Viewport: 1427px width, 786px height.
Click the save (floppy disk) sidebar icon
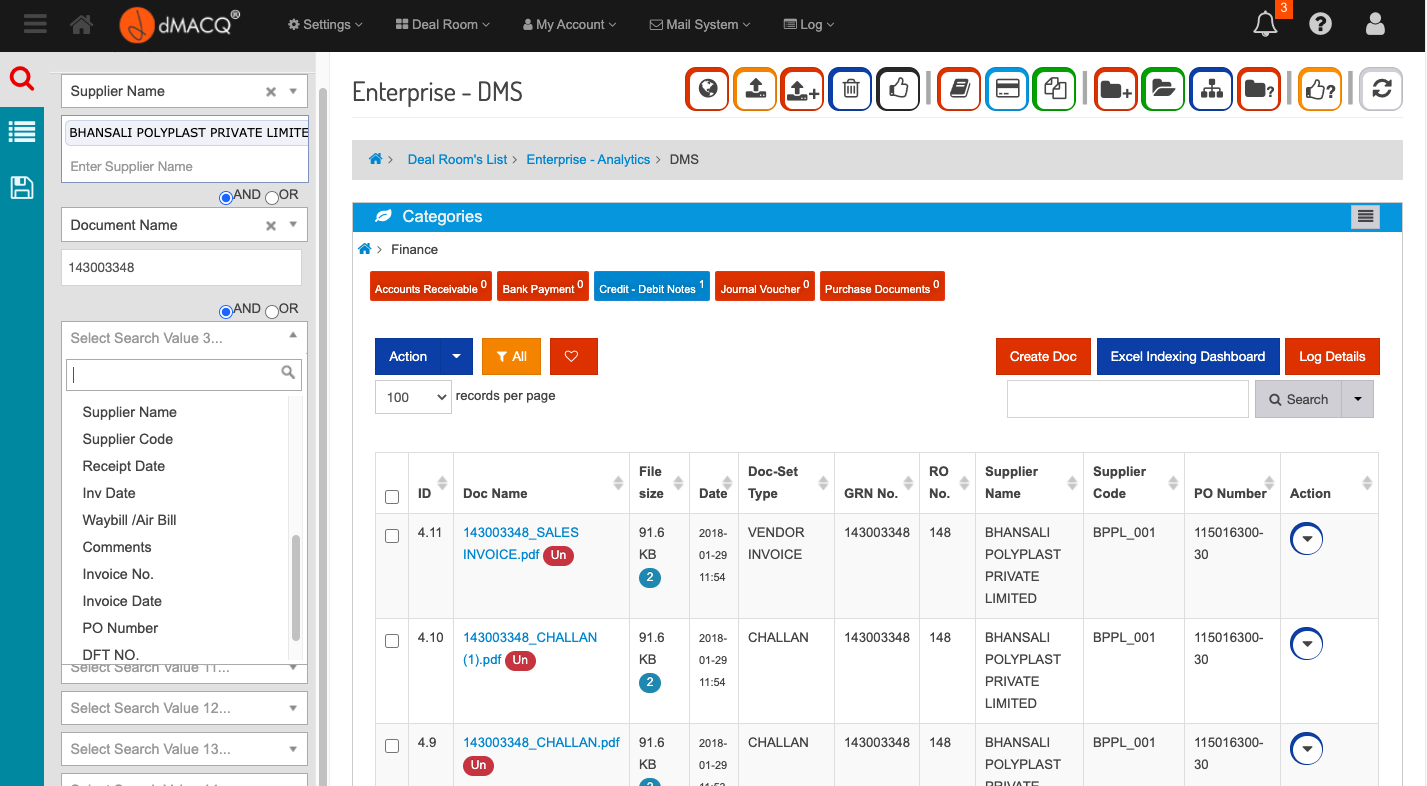pyautogui.click(x=22, y=187)
